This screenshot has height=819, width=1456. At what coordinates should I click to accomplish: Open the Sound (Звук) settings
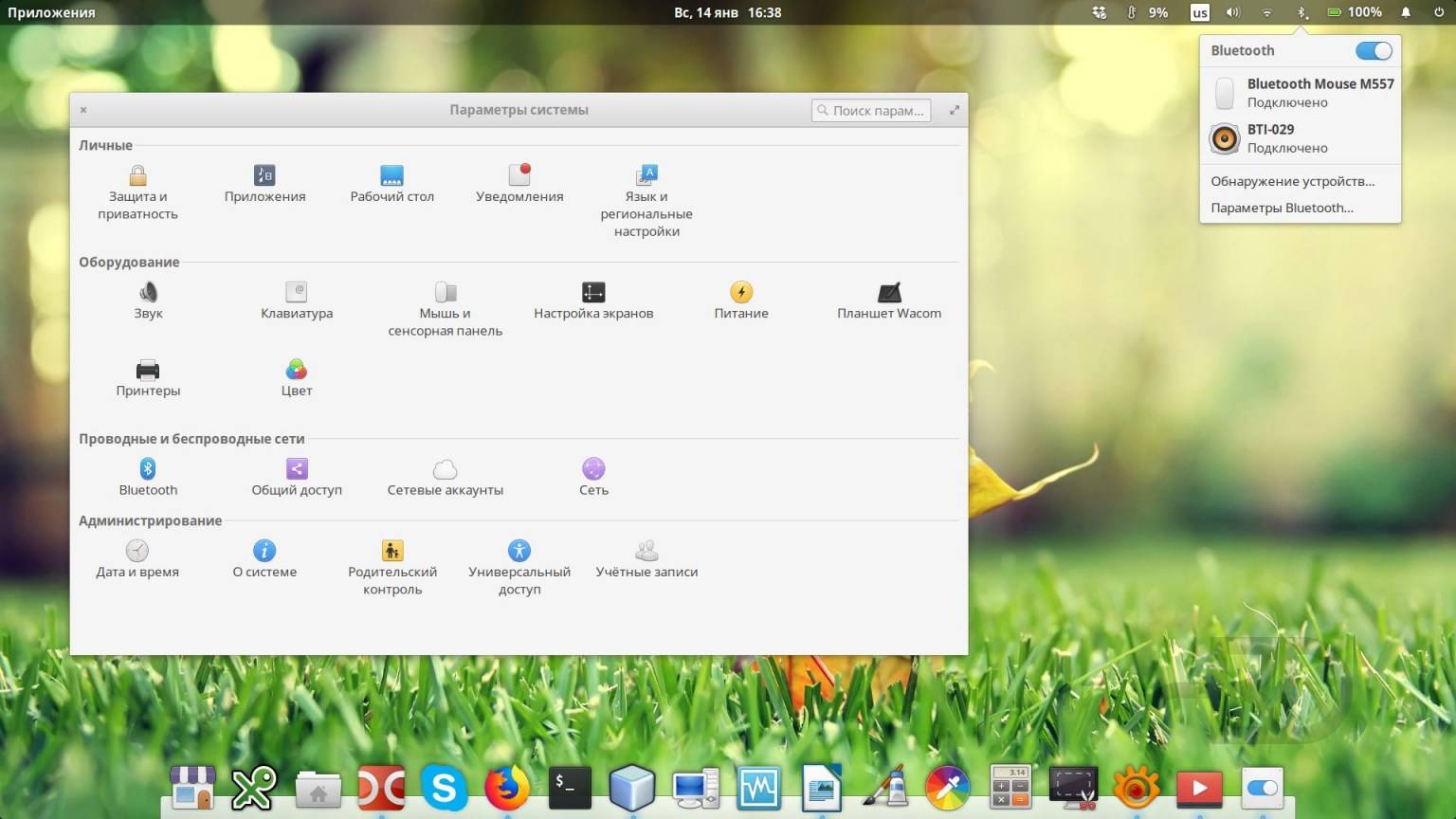pos(148,300)
